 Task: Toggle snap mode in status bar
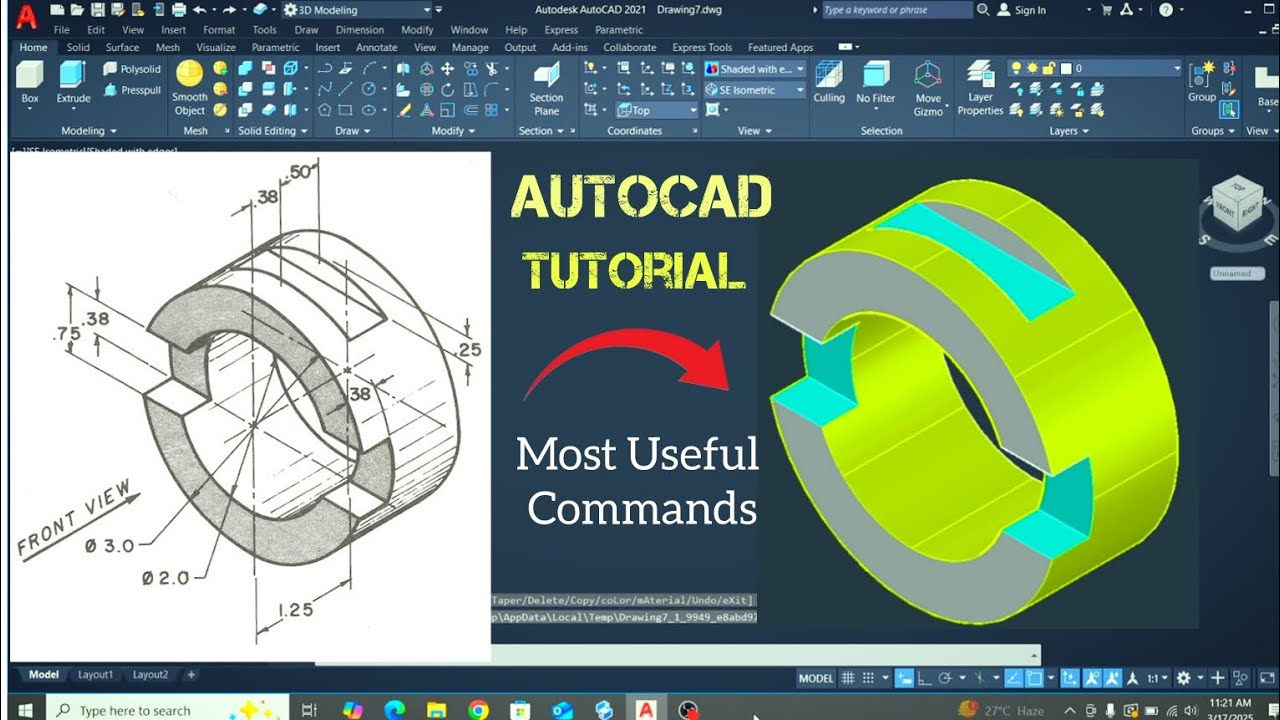(x=869, y=678)
